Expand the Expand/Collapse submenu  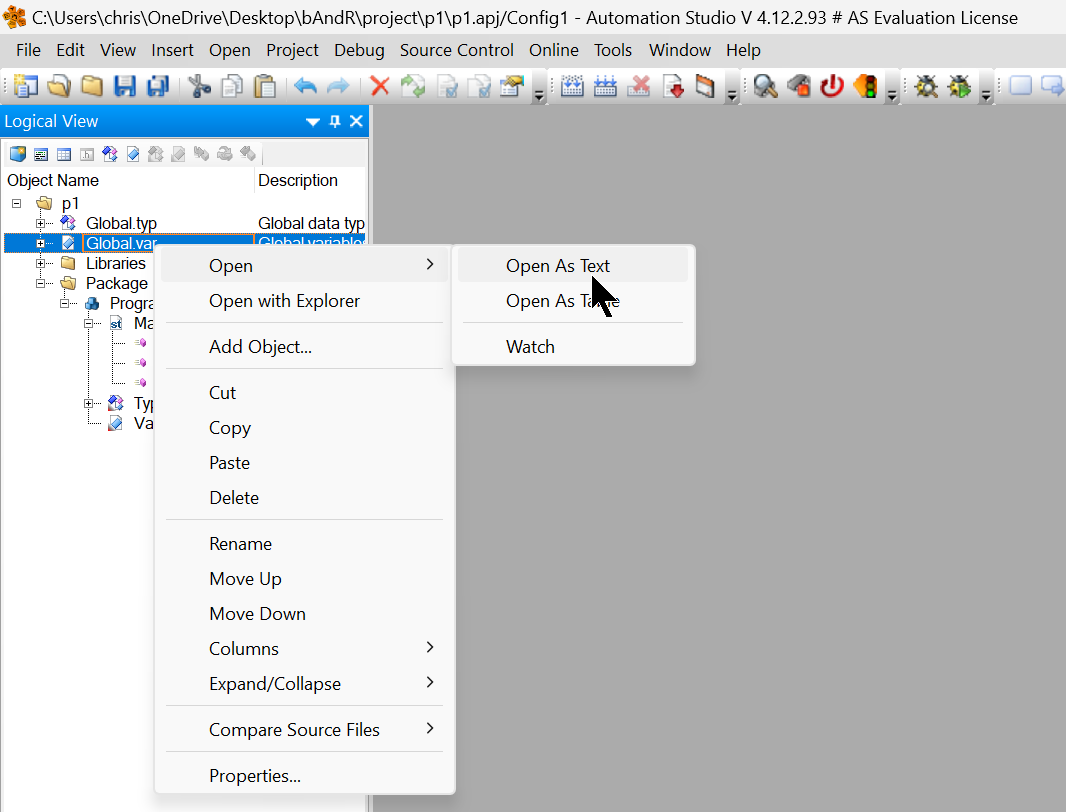[x=305, y=683]
